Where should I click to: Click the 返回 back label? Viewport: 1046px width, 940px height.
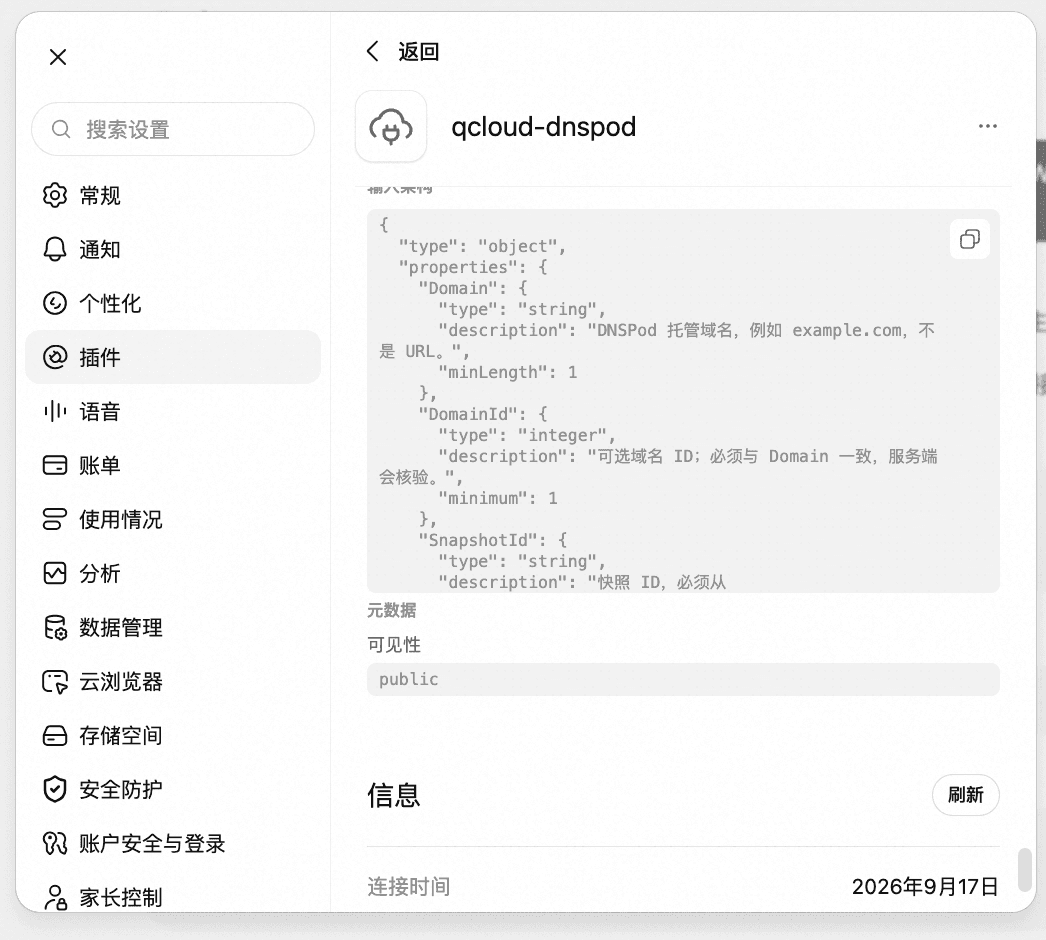click(x=418, y=51)
